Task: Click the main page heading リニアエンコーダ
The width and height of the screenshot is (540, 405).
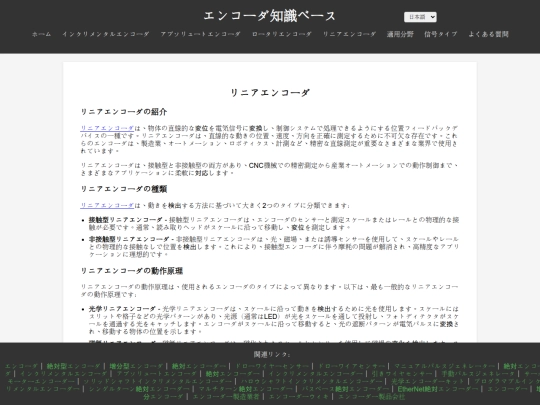Action: click(x=270, y=93)
